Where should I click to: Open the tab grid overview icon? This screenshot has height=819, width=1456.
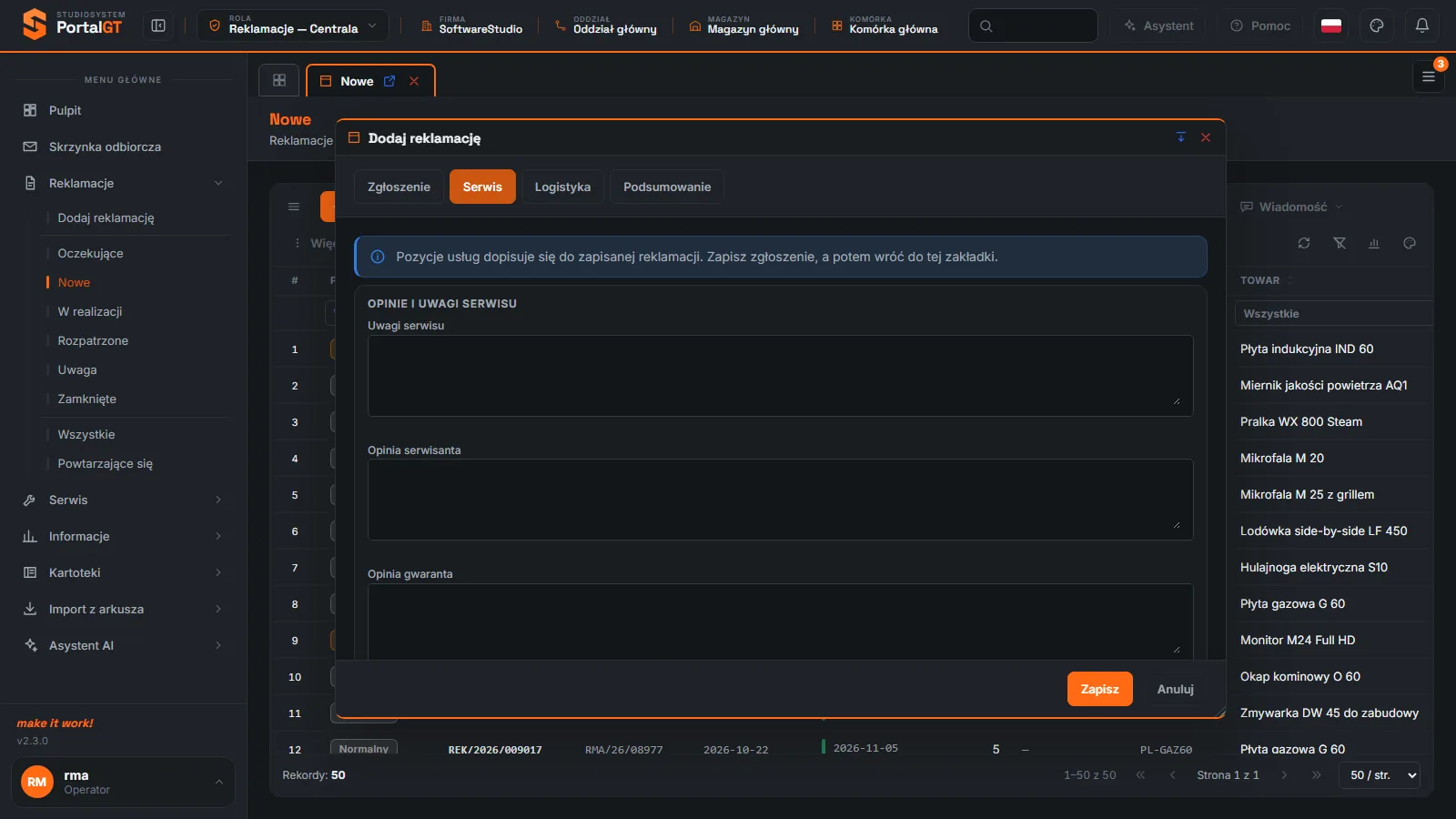coord(279,80)
